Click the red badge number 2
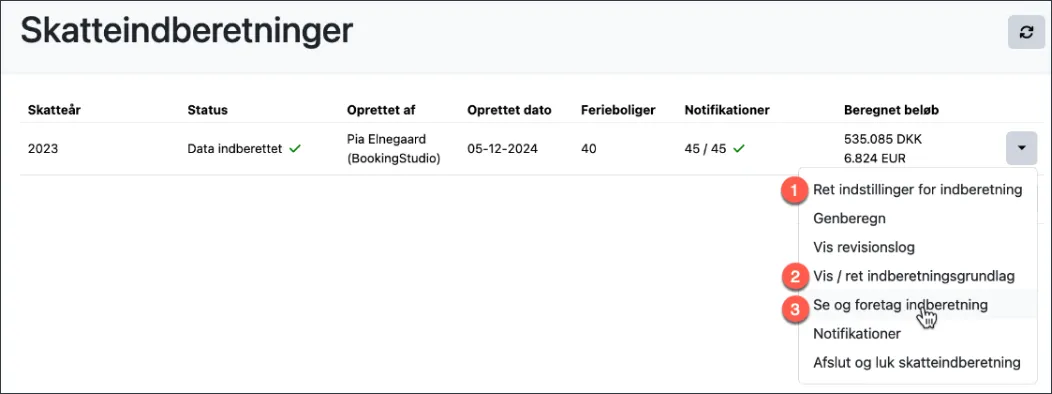Screen dimensions: 1052x394 click(x=794, y=276)
